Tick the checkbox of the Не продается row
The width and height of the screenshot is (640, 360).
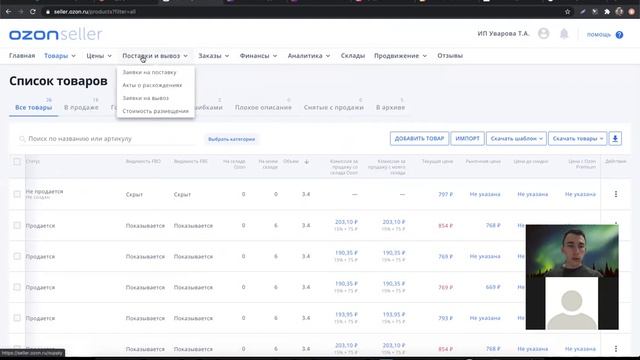(17, 194)
